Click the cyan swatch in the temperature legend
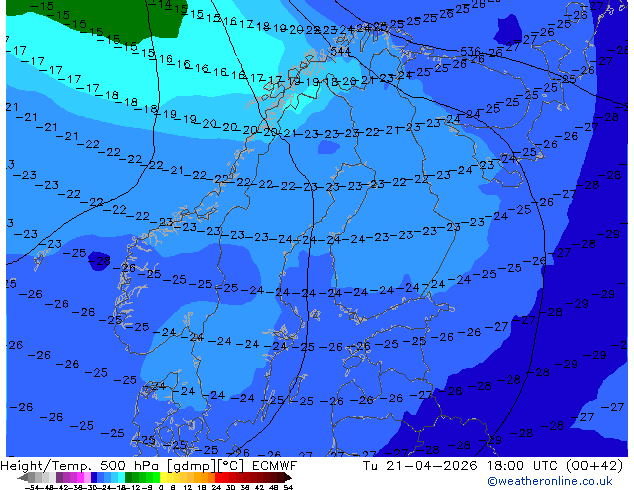Image resolution: width=634 pixels, height=490 pixels. [x=121, y=477]
